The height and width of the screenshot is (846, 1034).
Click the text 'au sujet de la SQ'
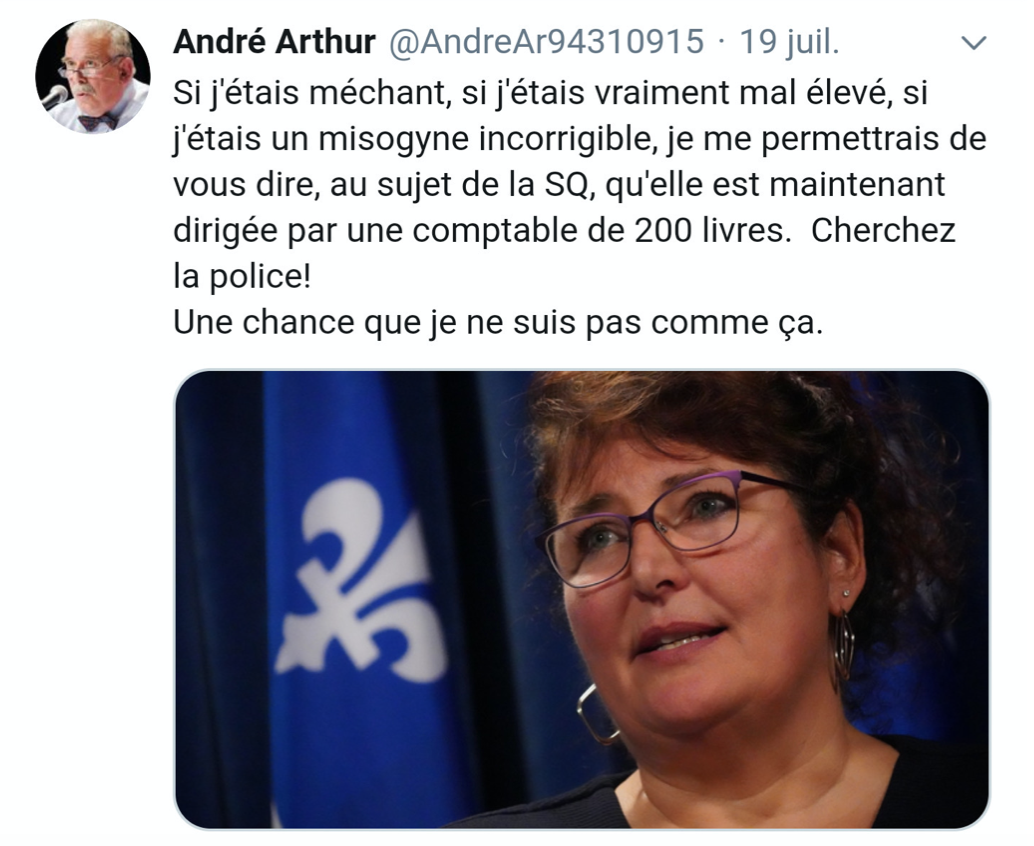coord(459,185)
